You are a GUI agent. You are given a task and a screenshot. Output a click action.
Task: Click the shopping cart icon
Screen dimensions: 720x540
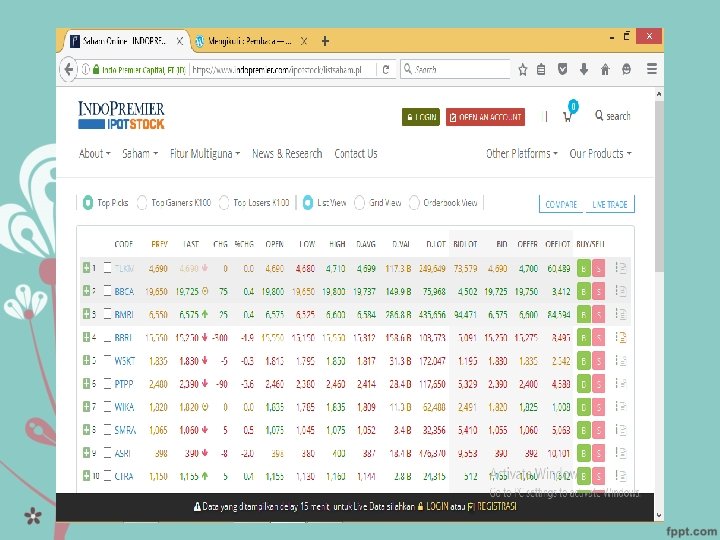568,116
